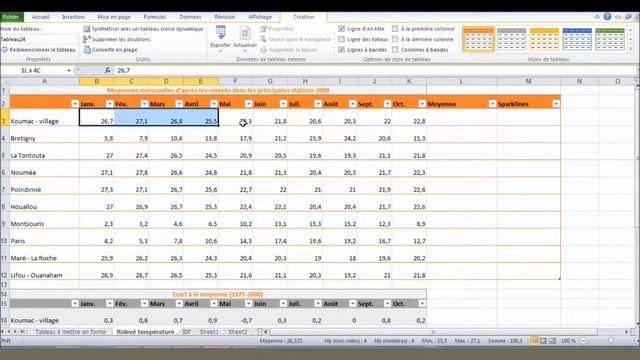Switch to the Sheet1 tab
Viewport: 640px width, 360px height.
[x=209, y=332]
